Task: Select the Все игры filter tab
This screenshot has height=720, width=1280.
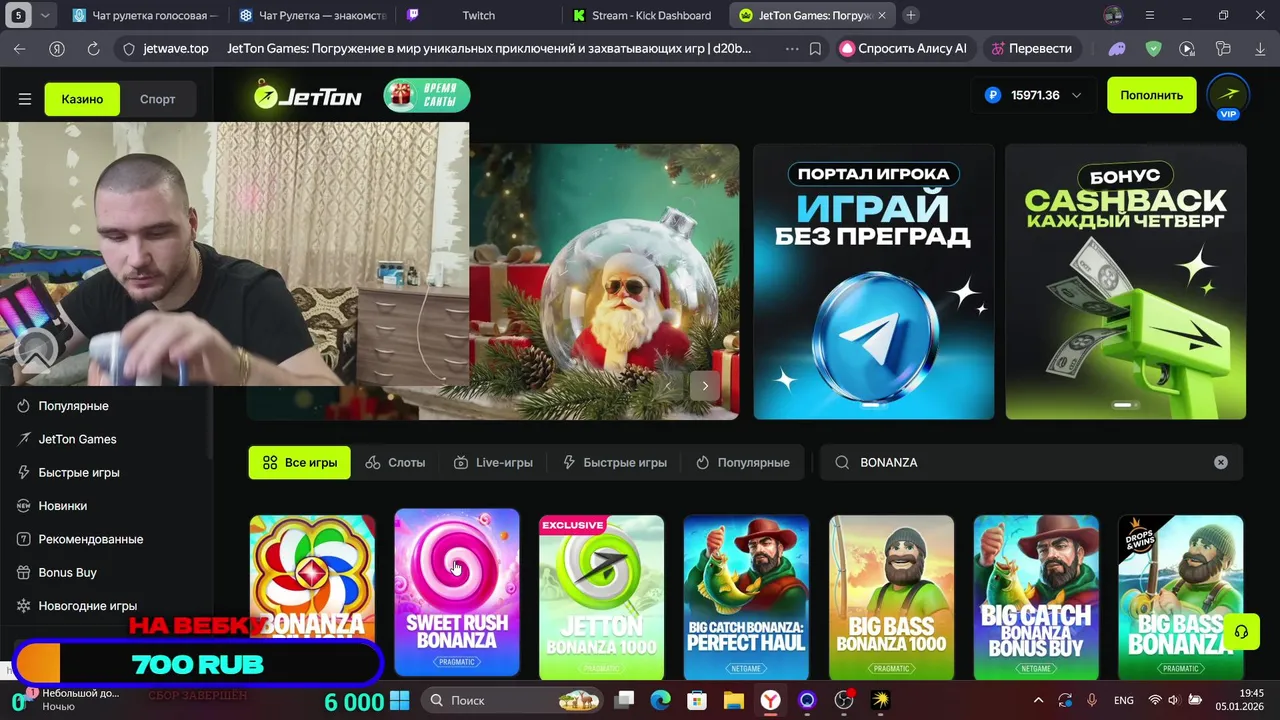Action: point(300,462)
